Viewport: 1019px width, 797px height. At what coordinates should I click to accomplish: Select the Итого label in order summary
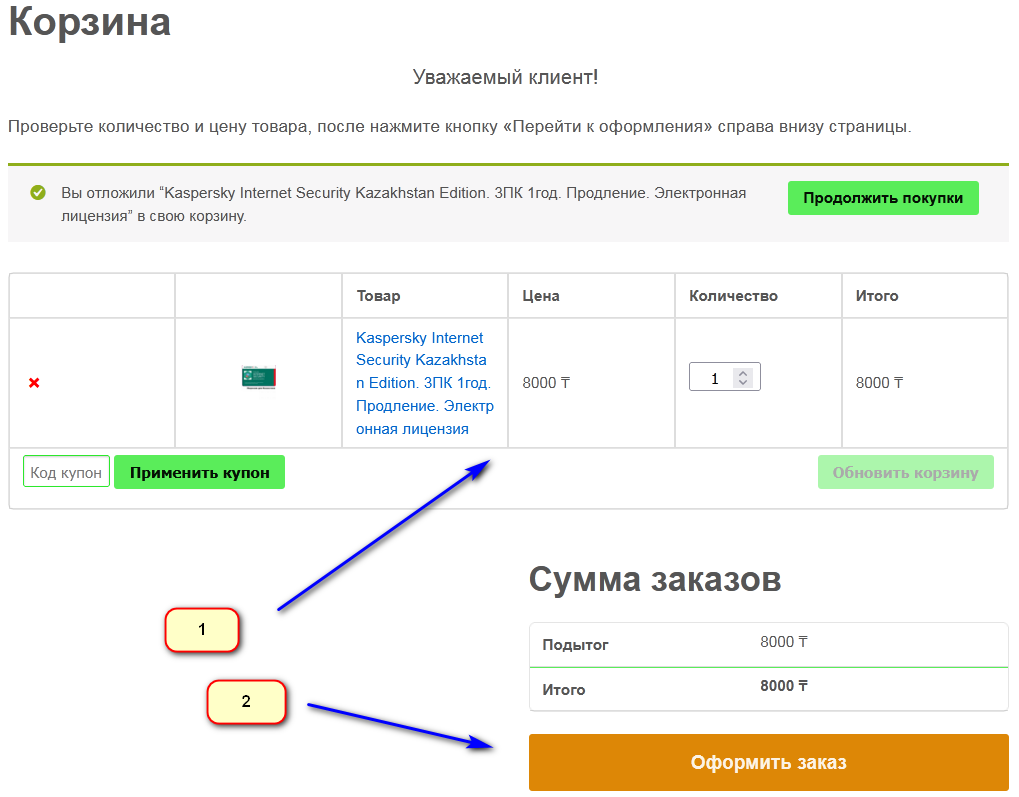point(563,690)
